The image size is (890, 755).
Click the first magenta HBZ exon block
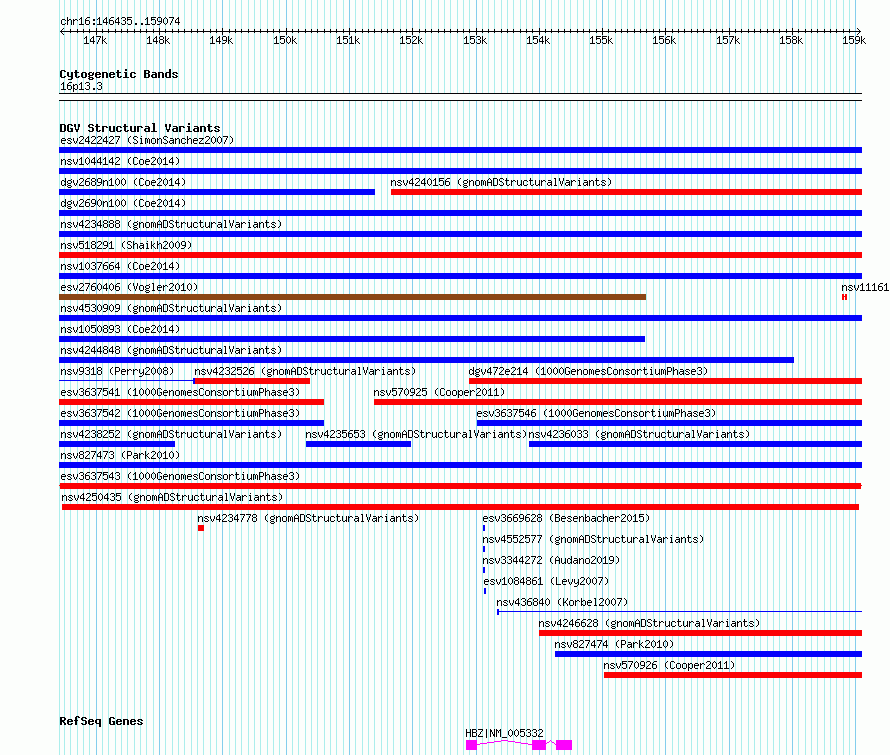[471, 745]
